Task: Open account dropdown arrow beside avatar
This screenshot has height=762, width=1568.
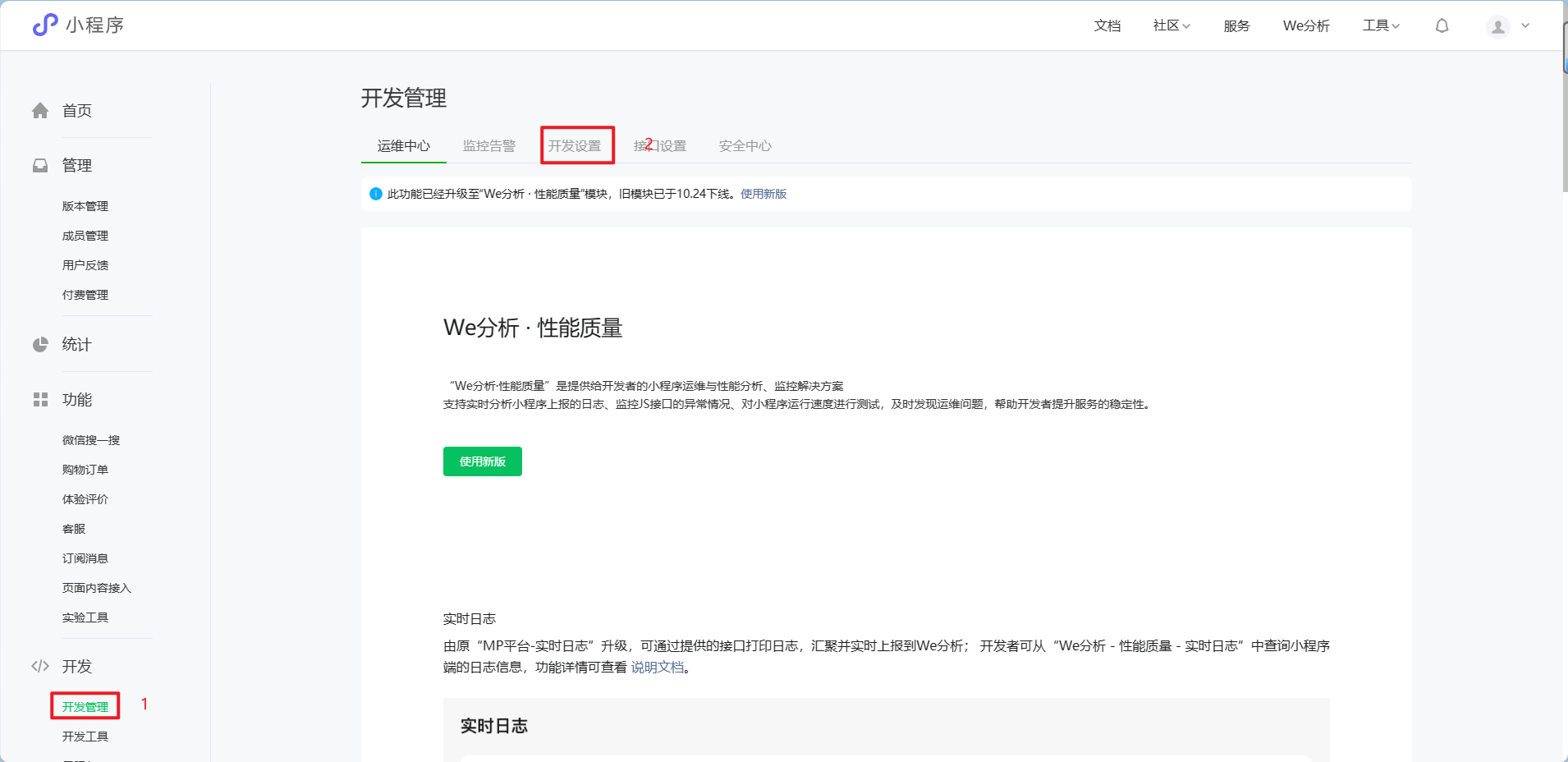Action: coord(1525,26)
